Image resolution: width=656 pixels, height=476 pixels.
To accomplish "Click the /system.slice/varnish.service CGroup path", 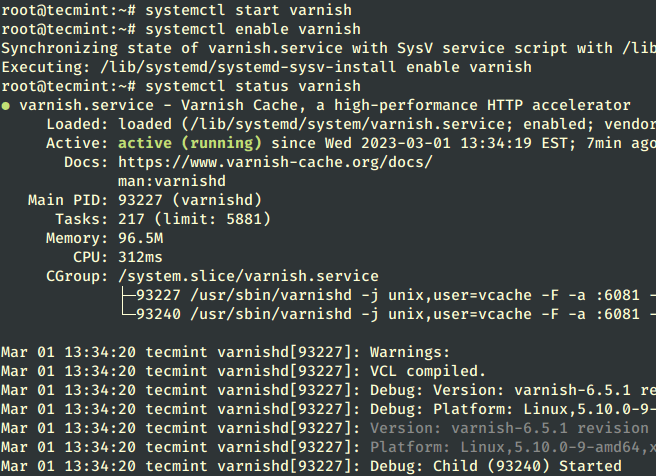I will [x=248, y=276].
